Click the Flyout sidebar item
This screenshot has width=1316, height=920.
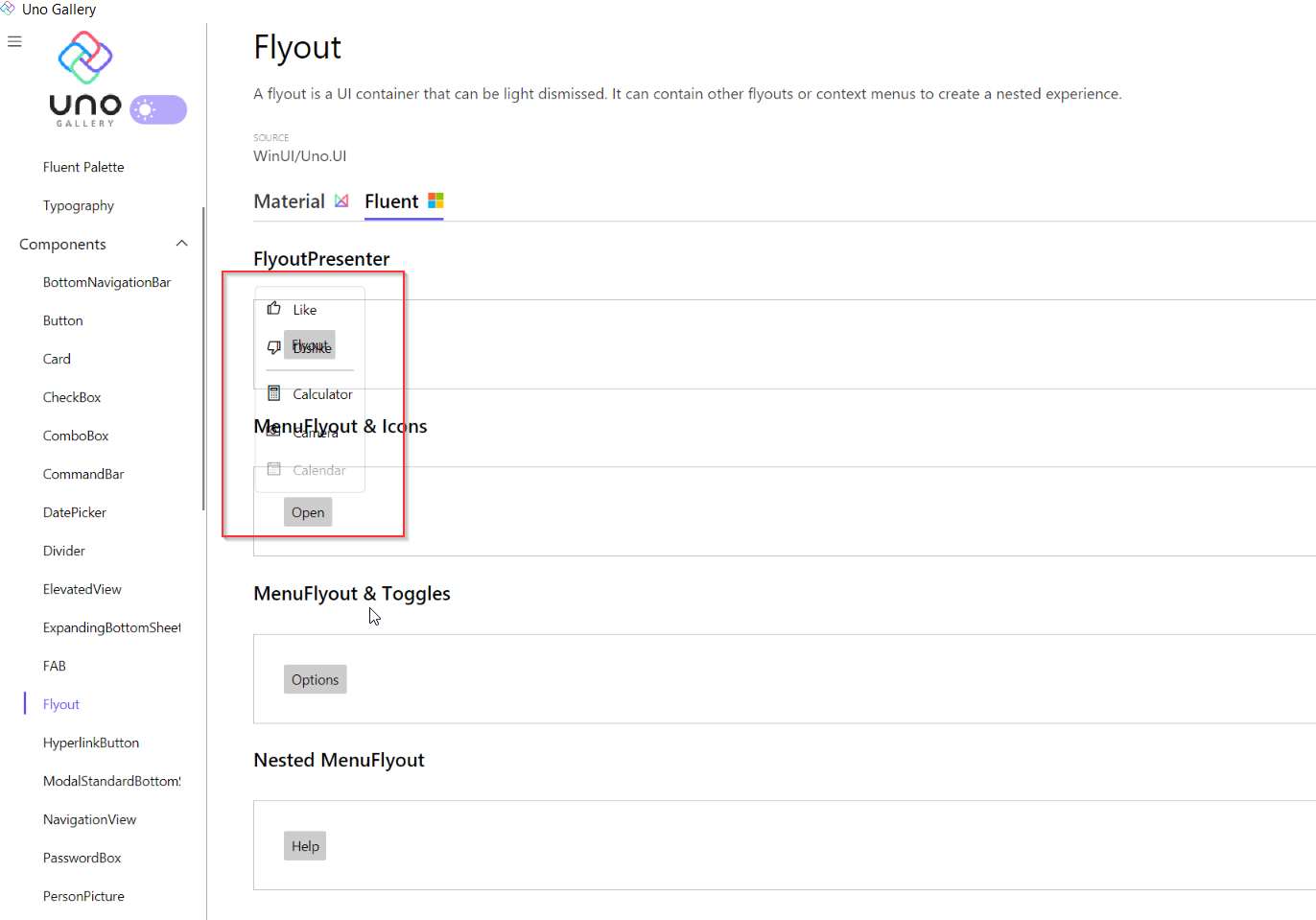click(x=61, y=704)
